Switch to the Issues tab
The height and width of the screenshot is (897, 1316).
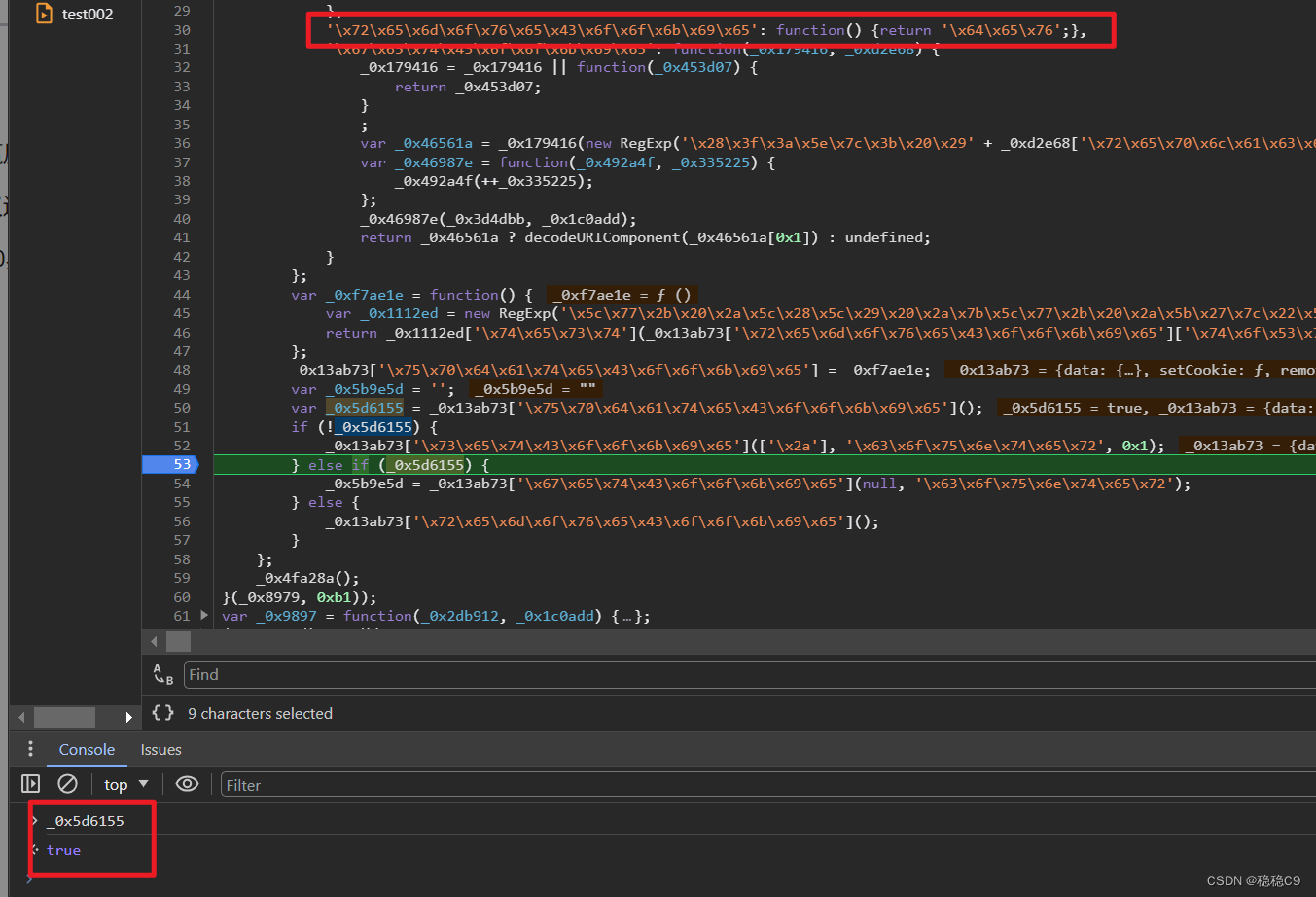coord(160,749)
